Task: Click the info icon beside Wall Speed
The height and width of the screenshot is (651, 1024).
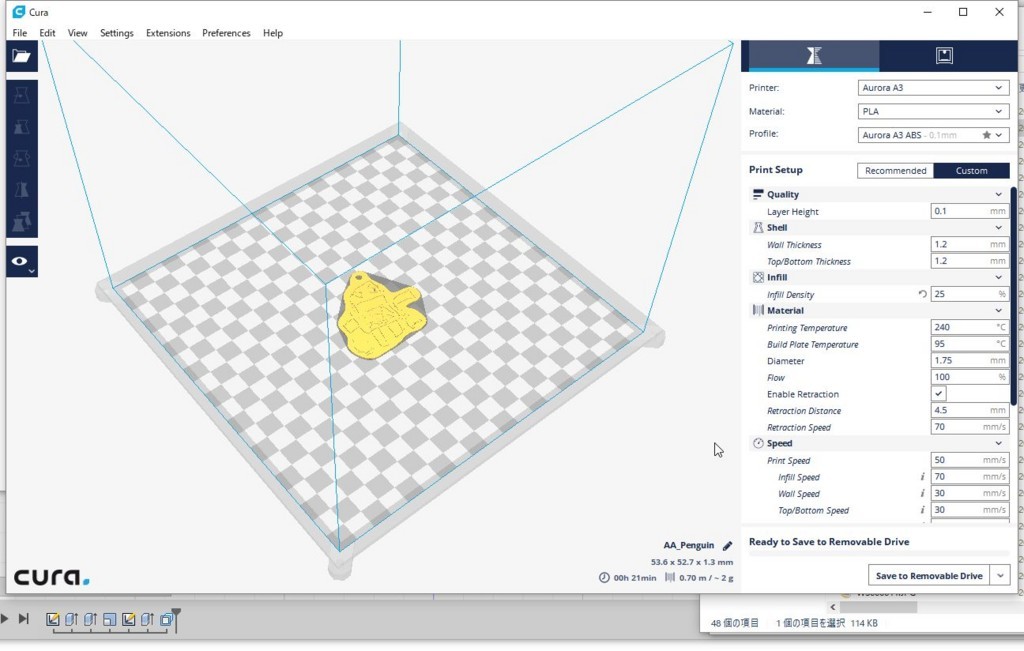Action: [922, 494]
